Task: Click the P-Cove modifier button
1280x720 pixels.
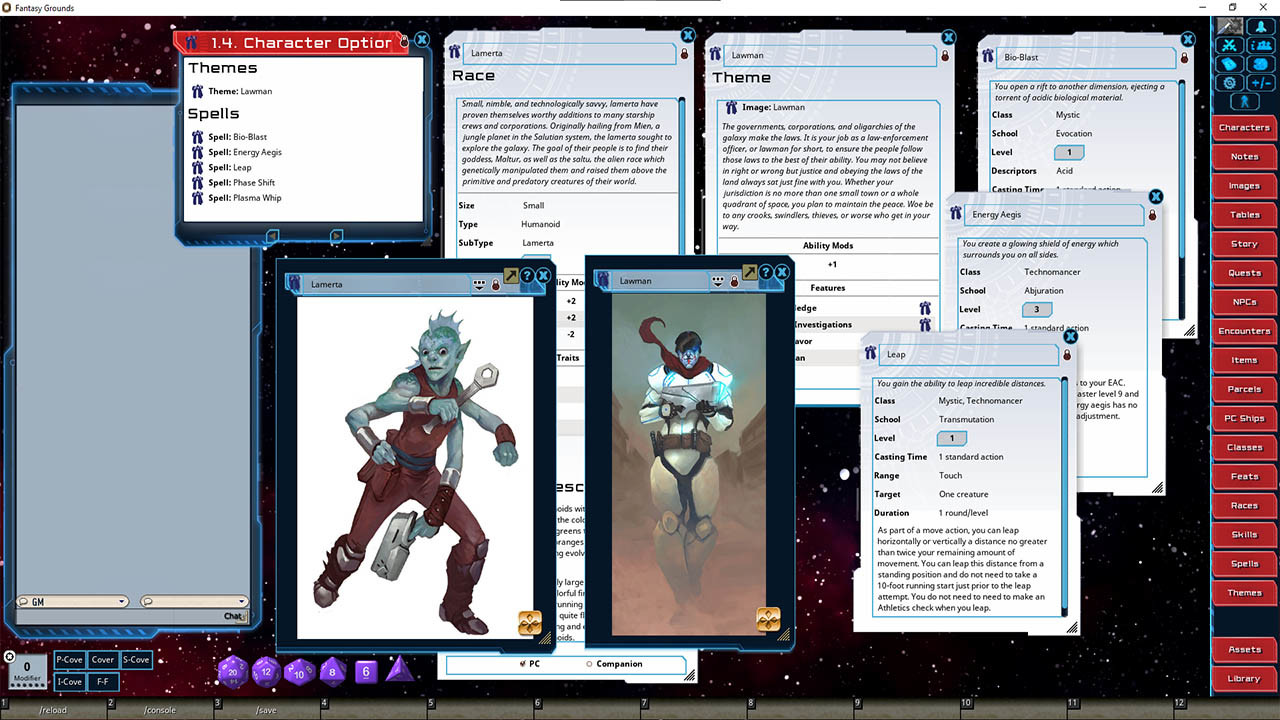Action: click(x=70, y=660)
